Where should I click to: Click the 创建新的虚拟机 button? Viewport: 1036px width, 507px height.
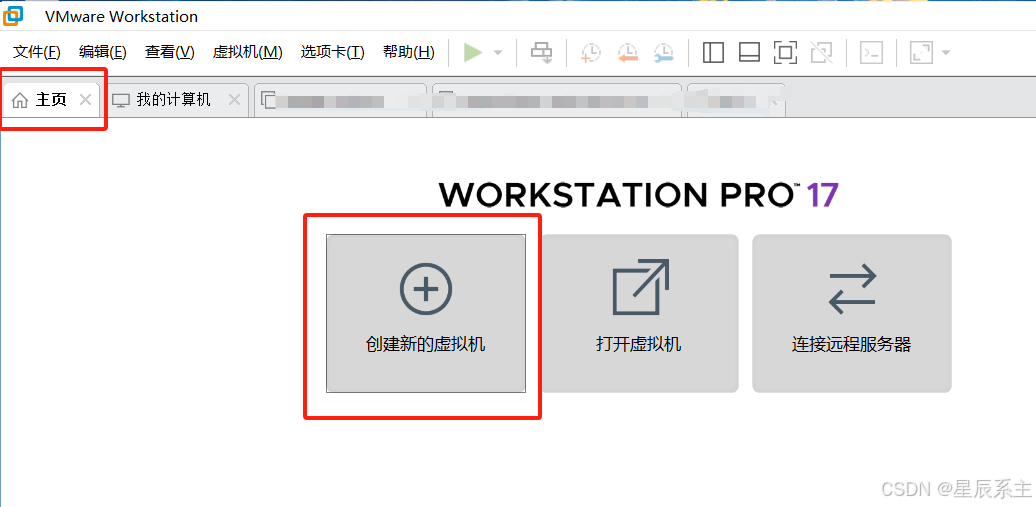coord(426,313)
